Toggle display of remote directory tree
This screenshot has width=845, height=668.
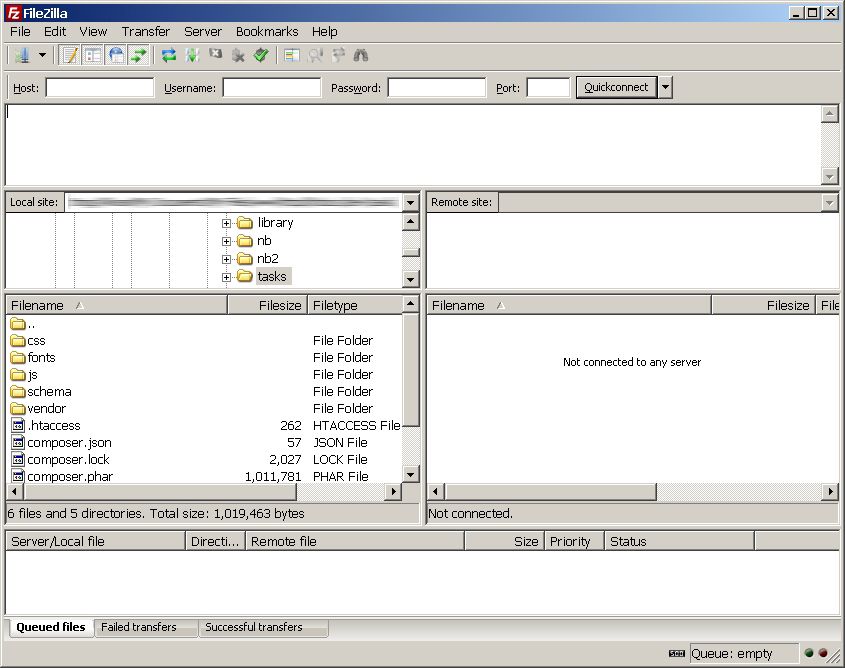(116, 55)
